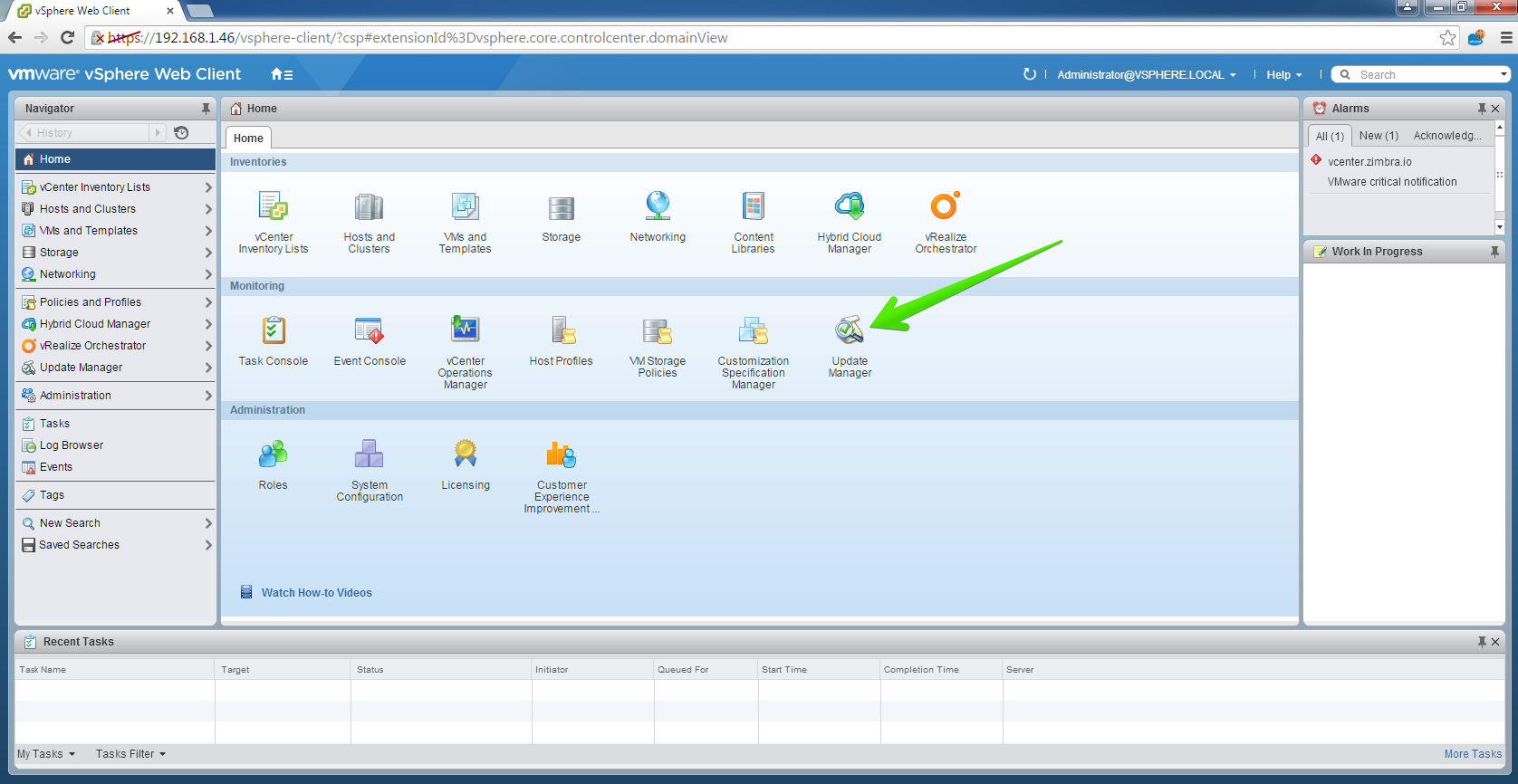This screenshot has width=1518, height=784.
Task: Switch to the New (1) alarms tab
Action: click(x=1379, y=136)
